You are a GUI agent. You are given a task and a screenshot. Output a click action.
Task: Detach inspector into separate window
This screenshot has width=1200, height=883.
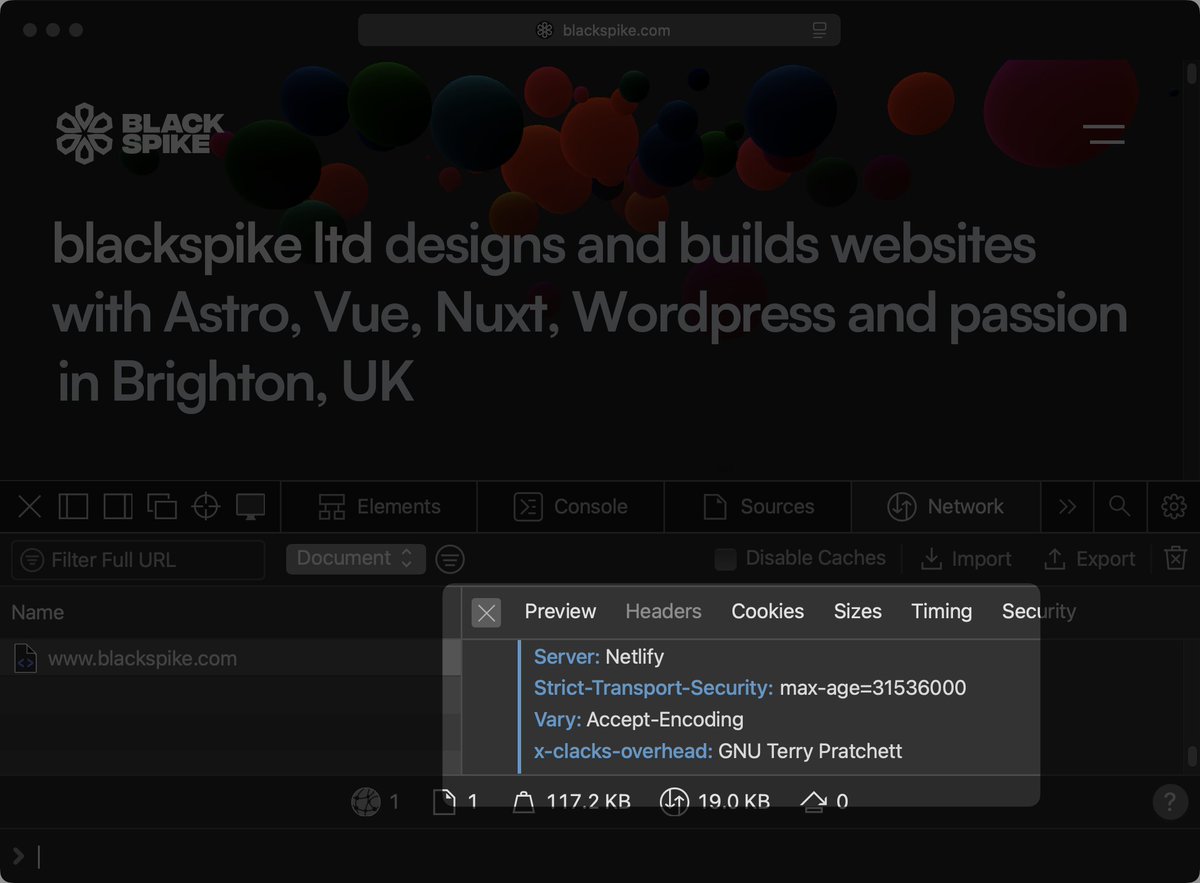162,506
